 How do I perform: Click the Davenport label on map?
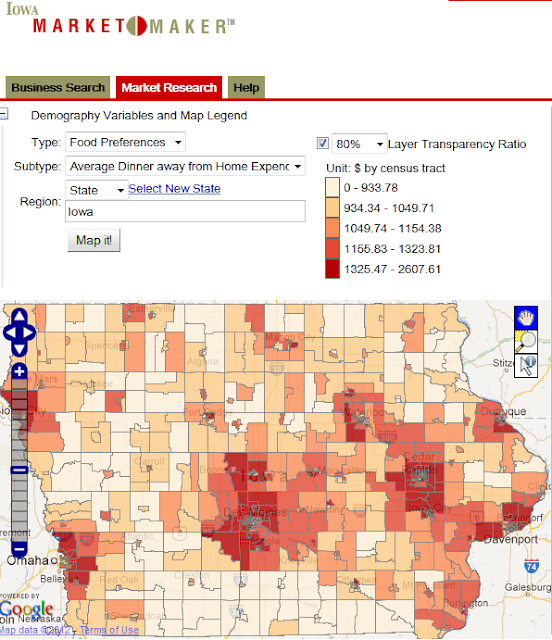tap(511, 540)
